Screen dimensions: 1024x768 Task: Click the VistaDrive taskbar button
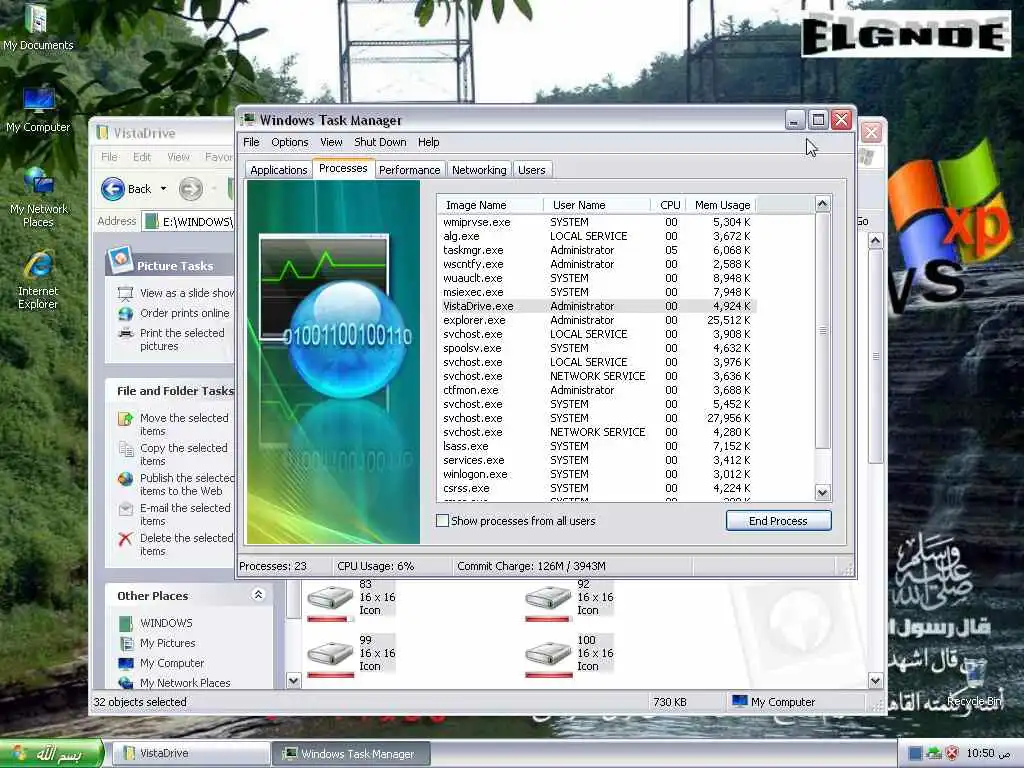coord(189,754)
